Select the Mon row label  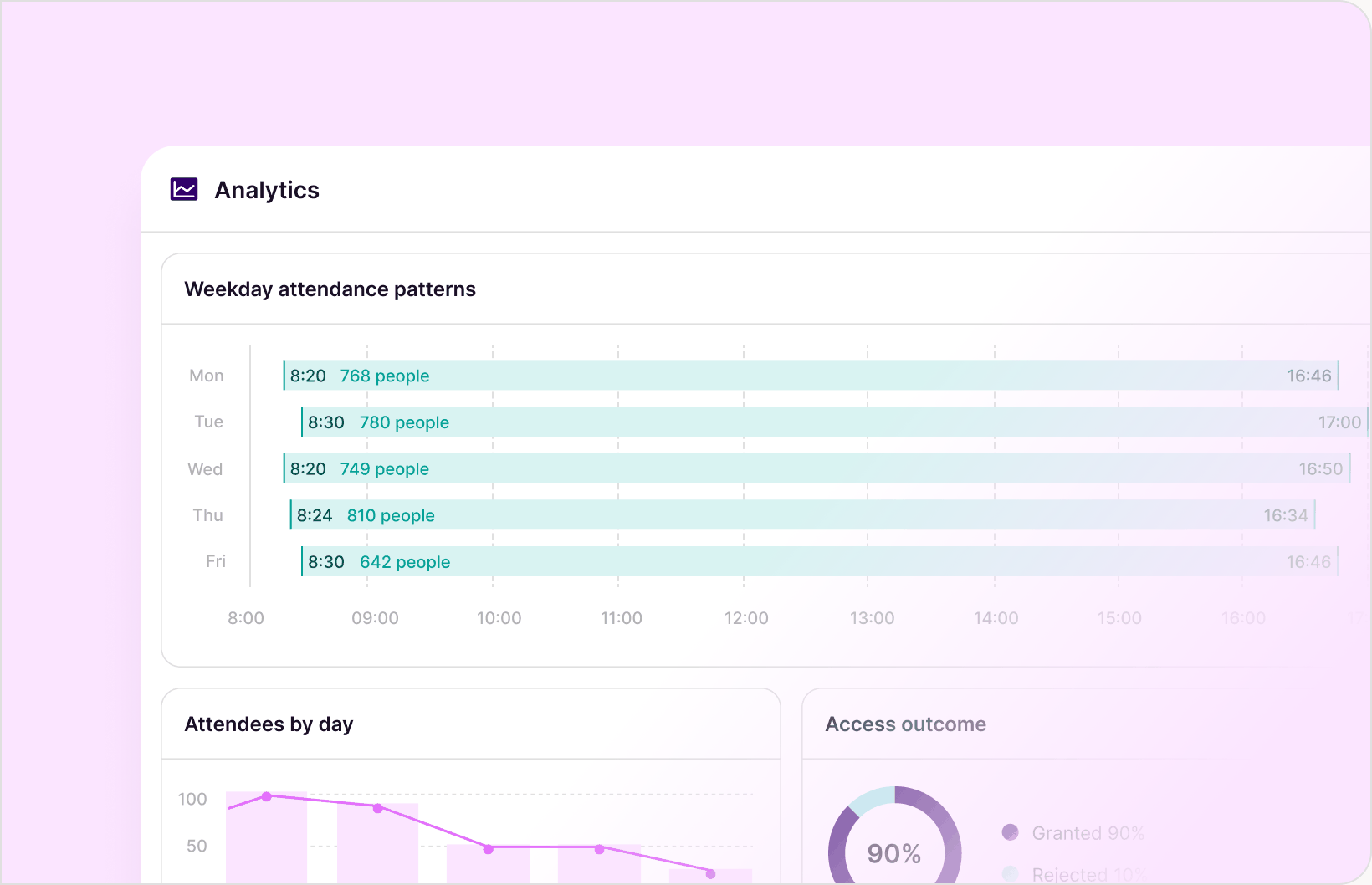(x=207, y=376)
